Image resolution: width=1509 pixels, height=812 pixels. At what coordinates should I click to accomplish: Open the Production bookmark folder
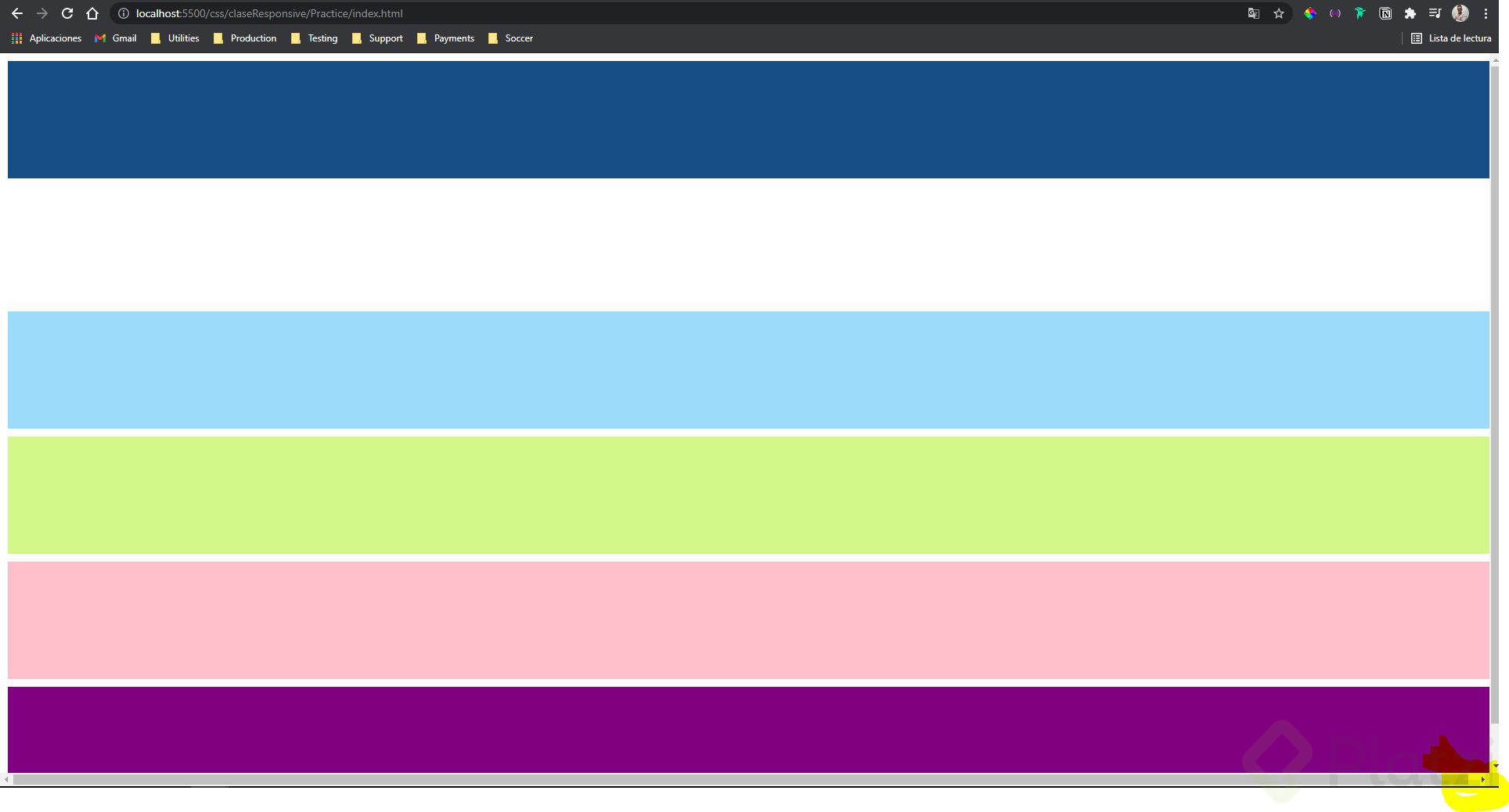[x=245, y=38]
